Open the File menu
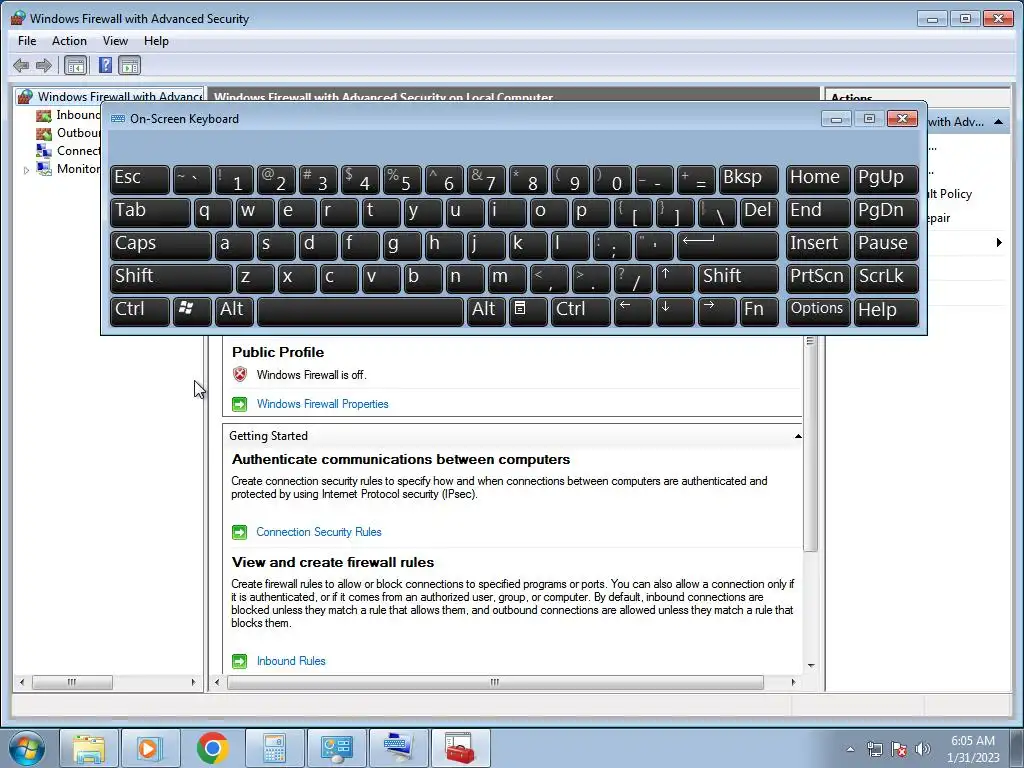This screenshot has width=1024, height=768. pos(27,40)
